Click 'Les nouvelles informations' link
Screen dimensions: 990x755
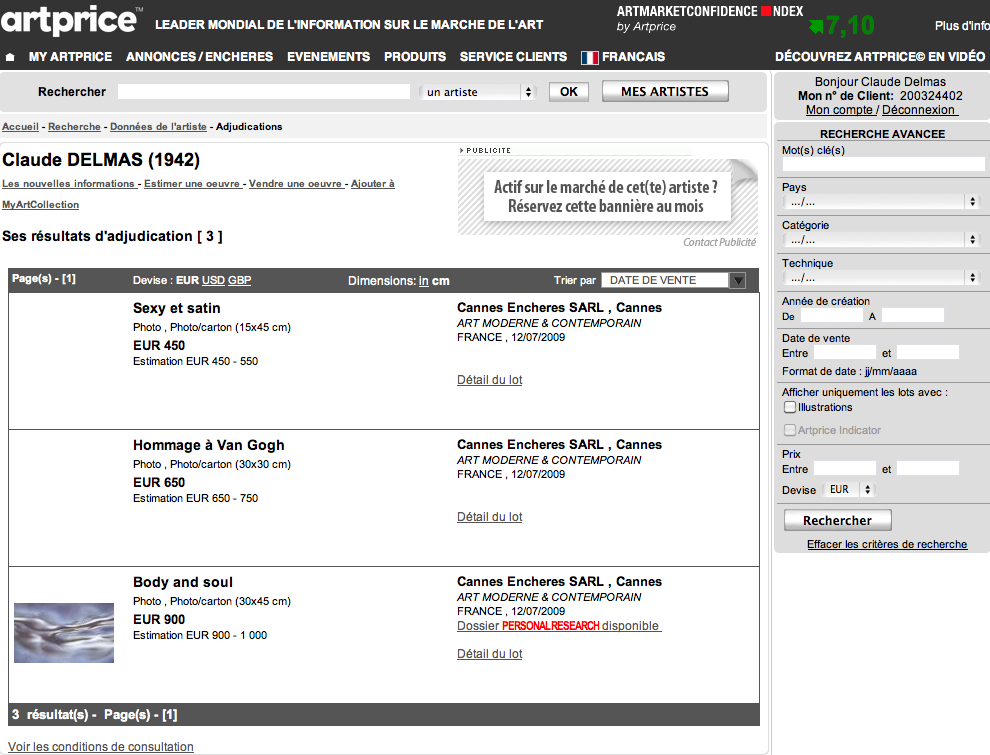click(x=68, y=184)
